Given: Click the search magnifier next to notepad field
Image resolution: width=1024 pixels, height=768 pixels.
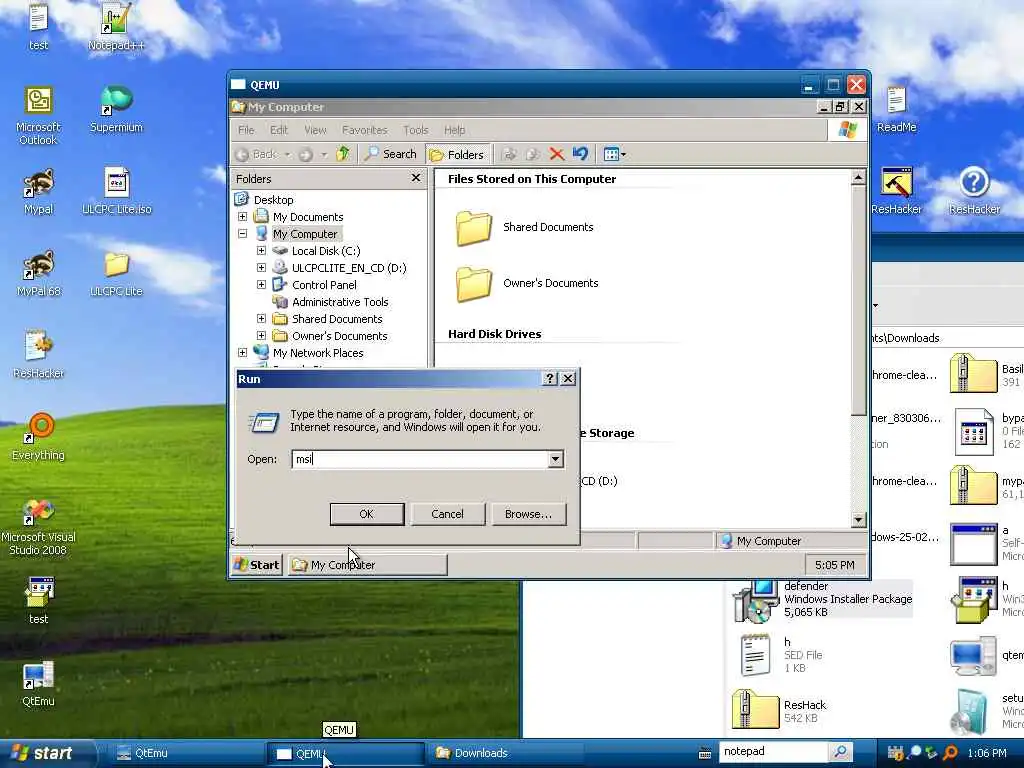Looking at the screenshot, I should [841, 752].
